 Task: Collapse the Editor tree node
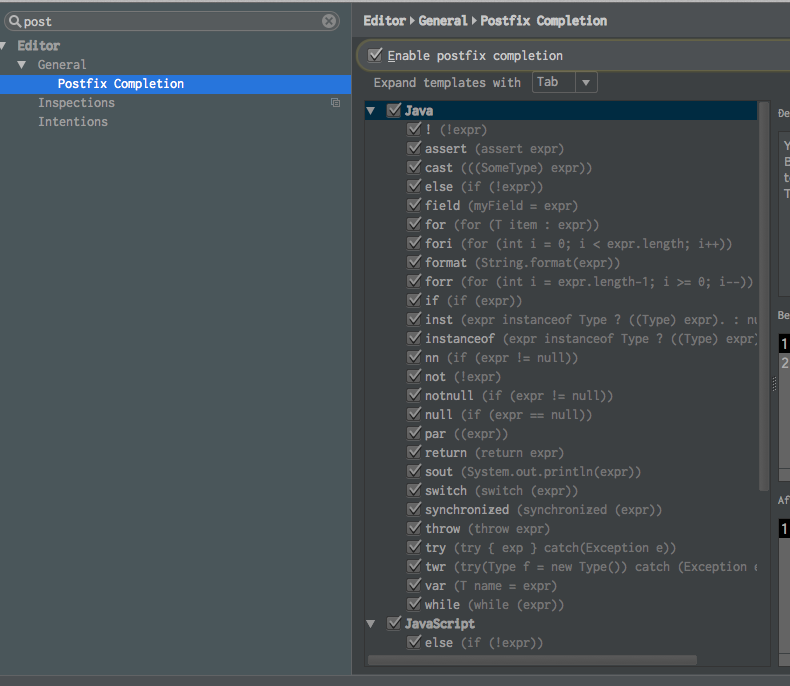(x=3, y=46)
